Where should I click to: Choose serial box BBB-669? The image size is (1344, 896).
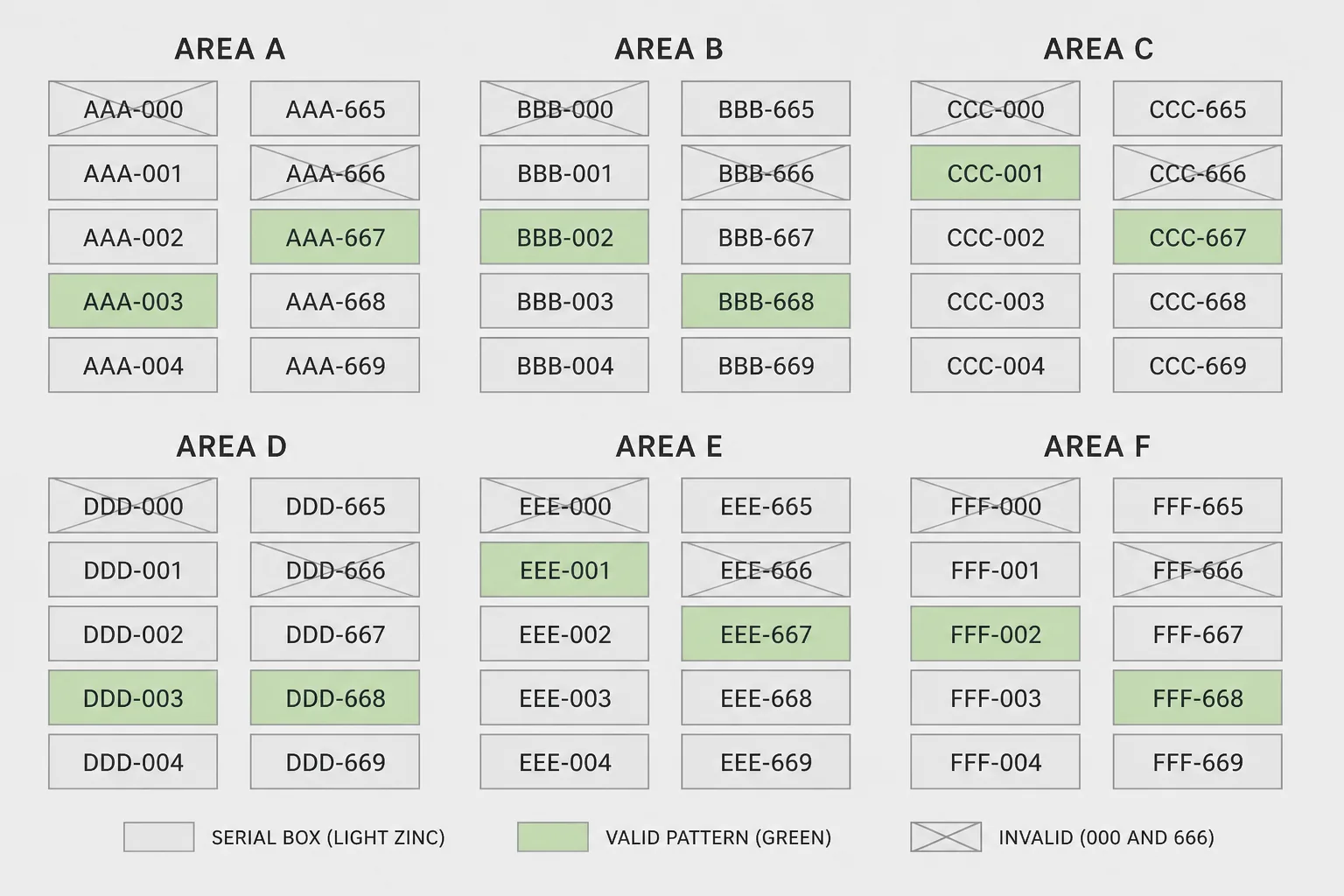coord(766,365)
